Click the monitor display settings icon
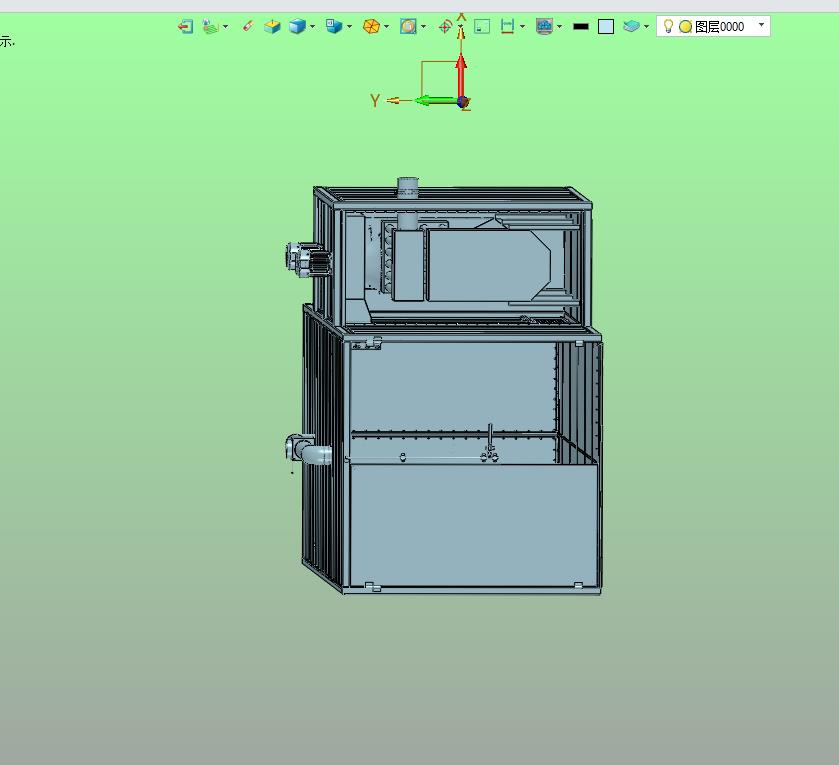 [544, 26]
